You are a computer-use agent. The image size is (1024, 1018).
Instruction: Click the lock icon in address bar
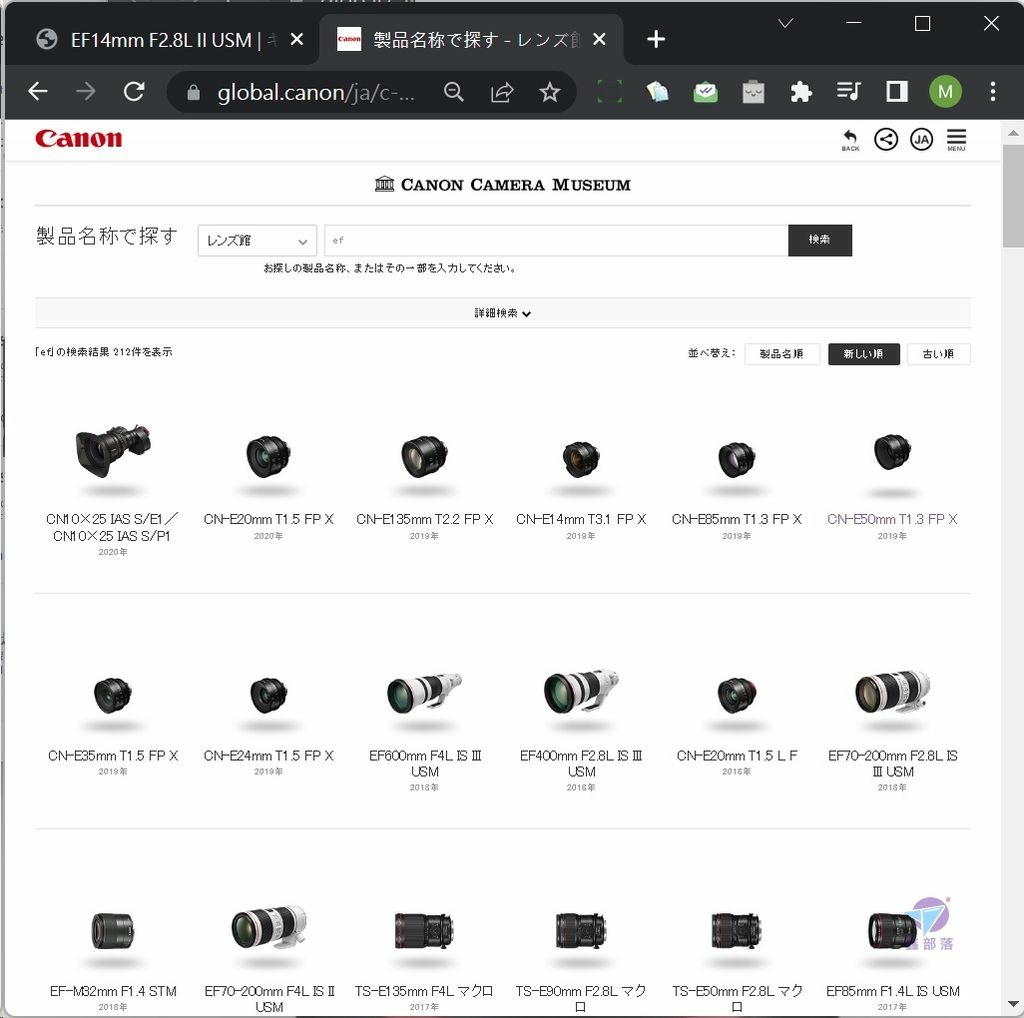pyautogui.click(x=193, y=93)
